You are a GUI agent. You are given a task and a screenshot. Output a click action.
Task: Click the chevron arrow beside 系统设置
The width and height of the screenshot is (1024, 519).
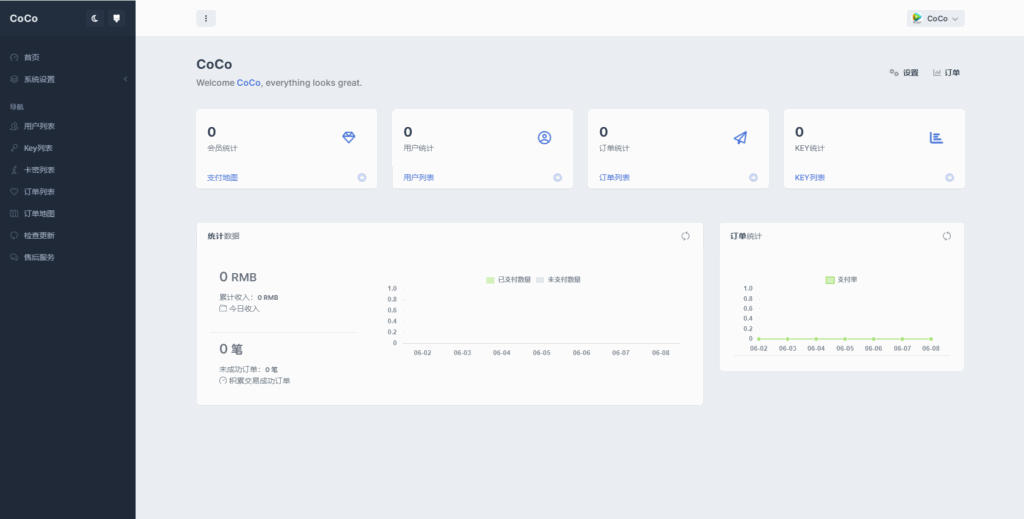coord(125,79)
